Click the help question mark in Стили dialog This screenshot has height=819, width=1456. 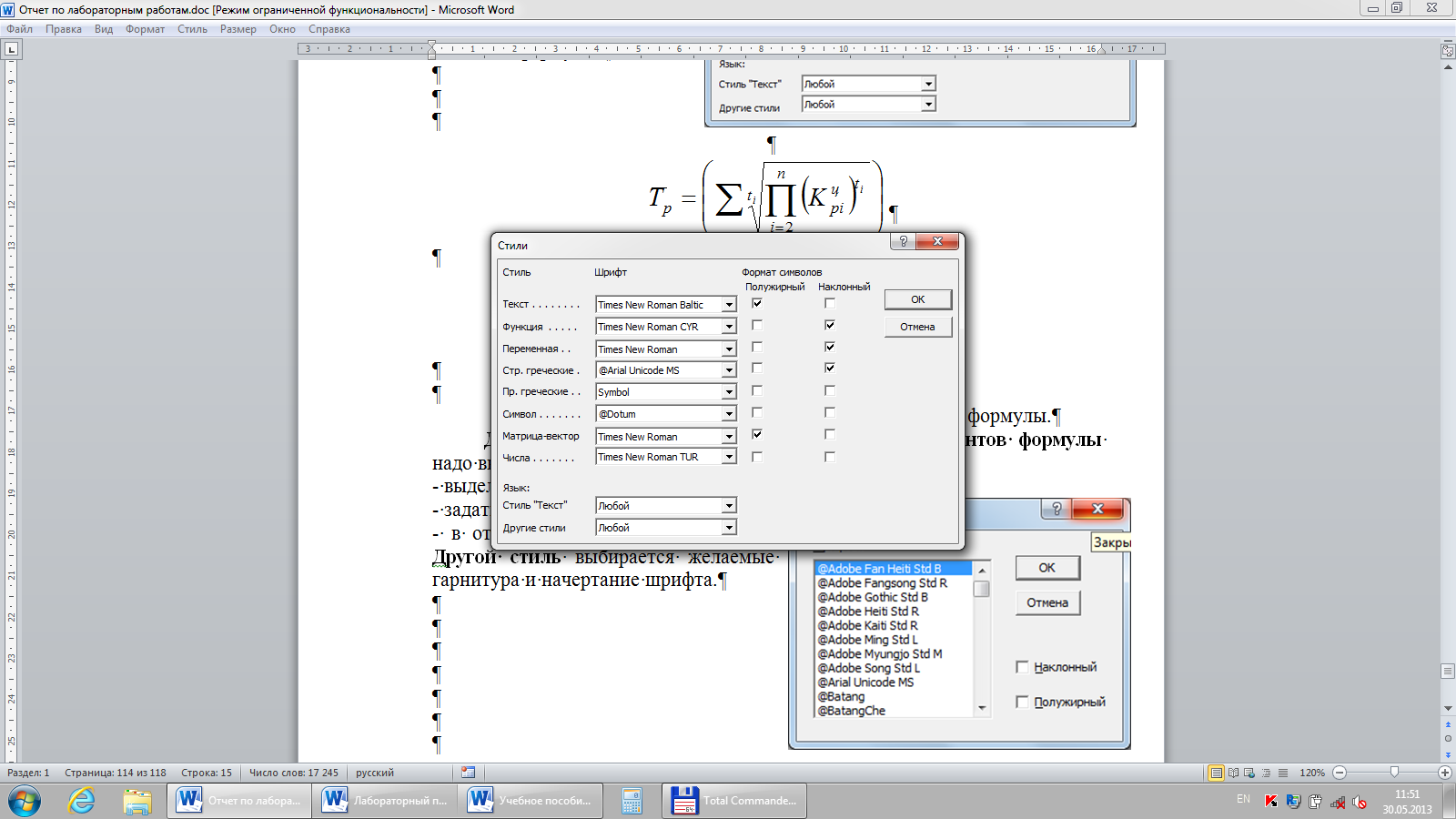(x=903, y=241)
